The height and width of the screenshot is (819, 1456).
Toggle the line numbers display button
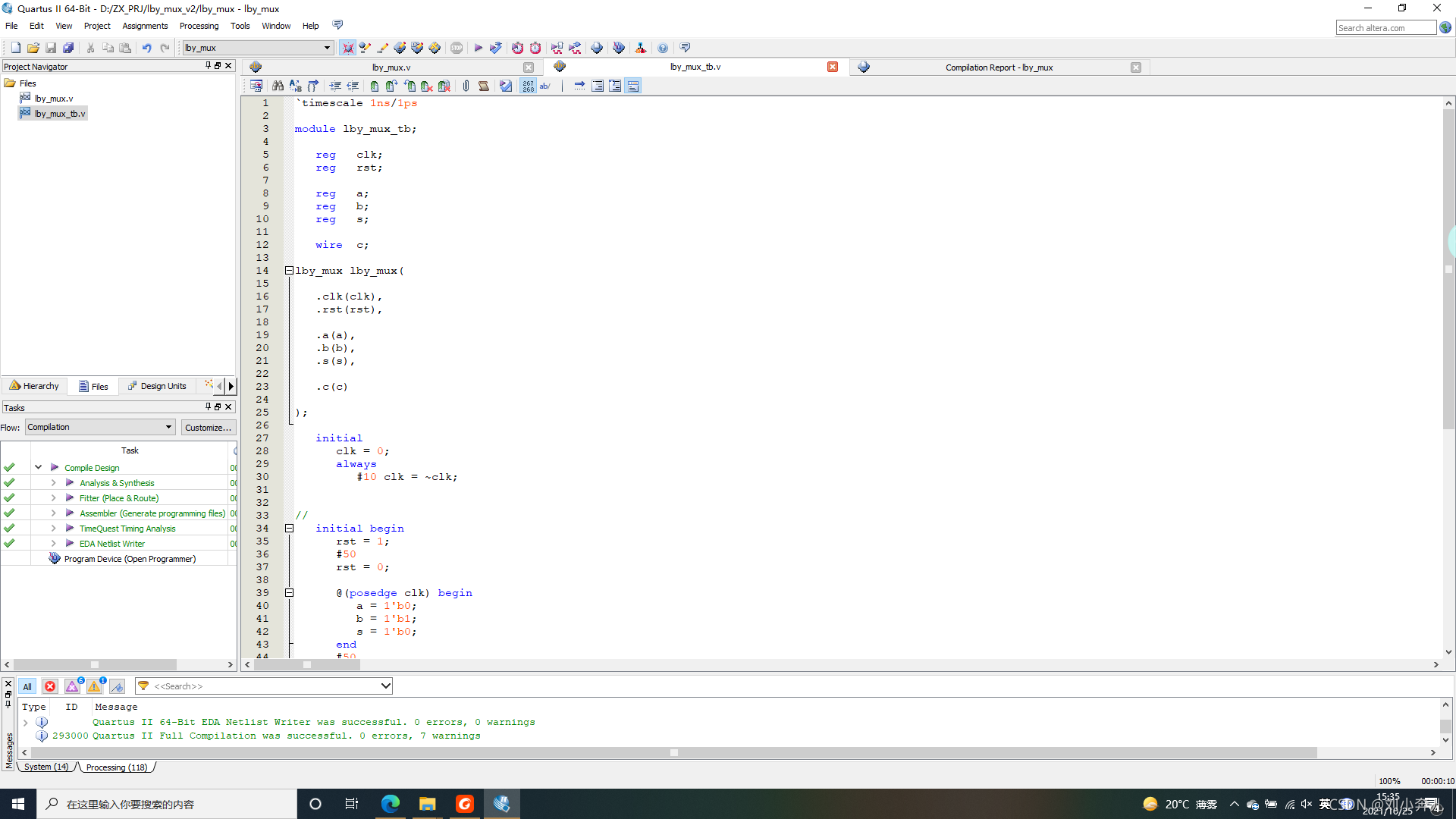[x=528, y=86]
